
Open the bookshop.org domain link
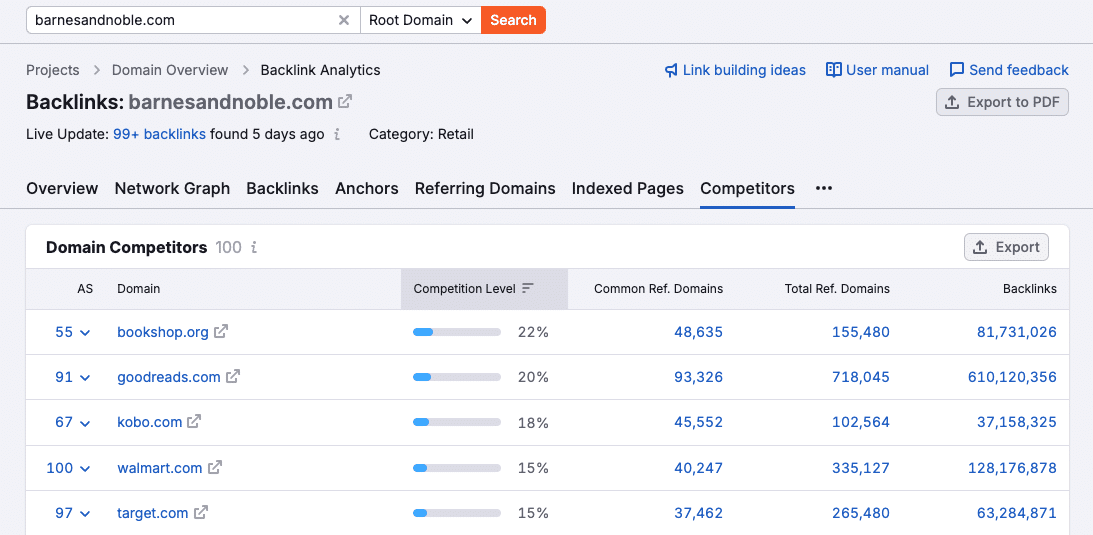coord(163,332)
